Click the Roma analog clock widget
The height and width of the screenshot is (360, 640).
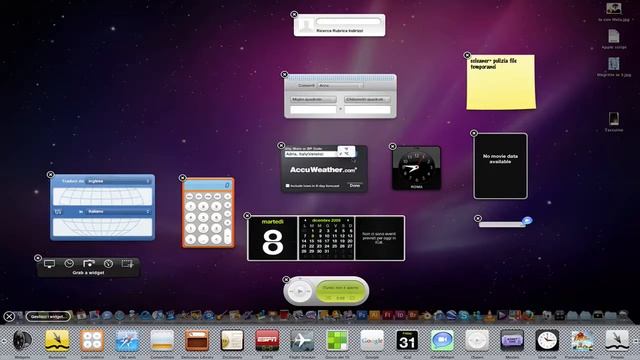click(x=416, y=168)
